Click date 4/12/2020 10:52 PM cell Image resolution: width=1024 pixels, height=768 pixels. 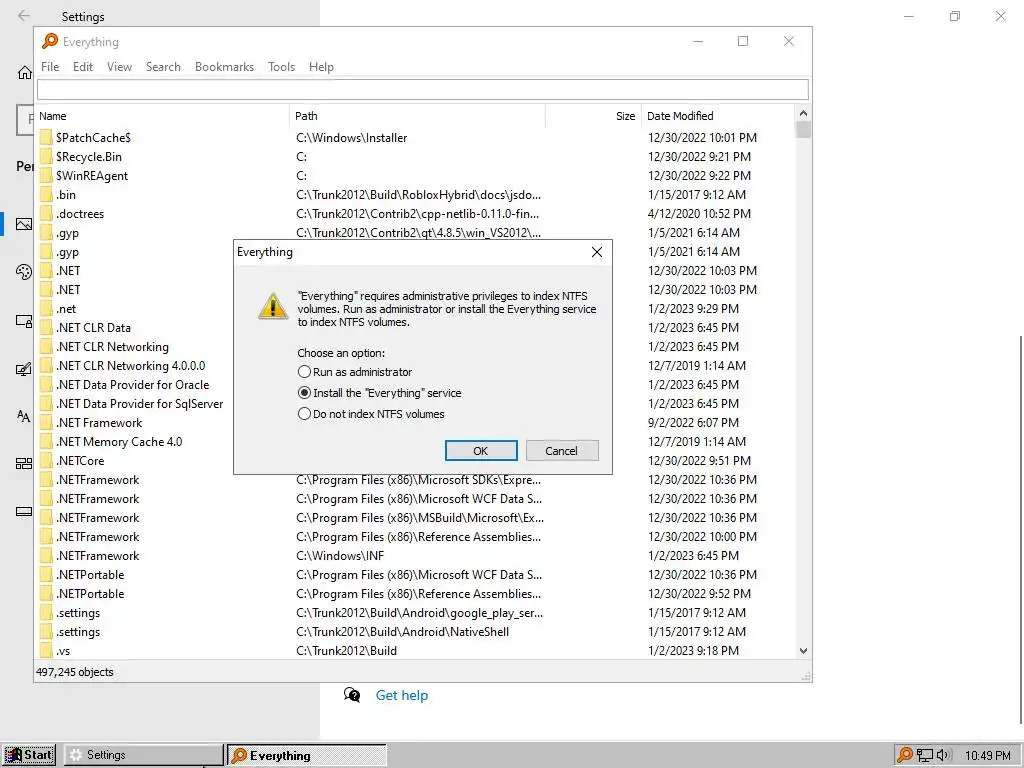(699, 214)
